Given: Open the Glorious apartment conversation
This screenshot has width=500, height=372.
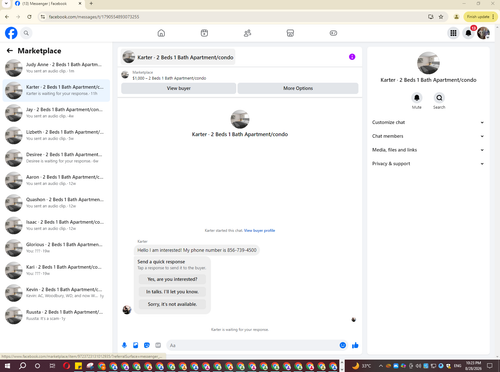Looking at the screenshot, I should (56, 248).
